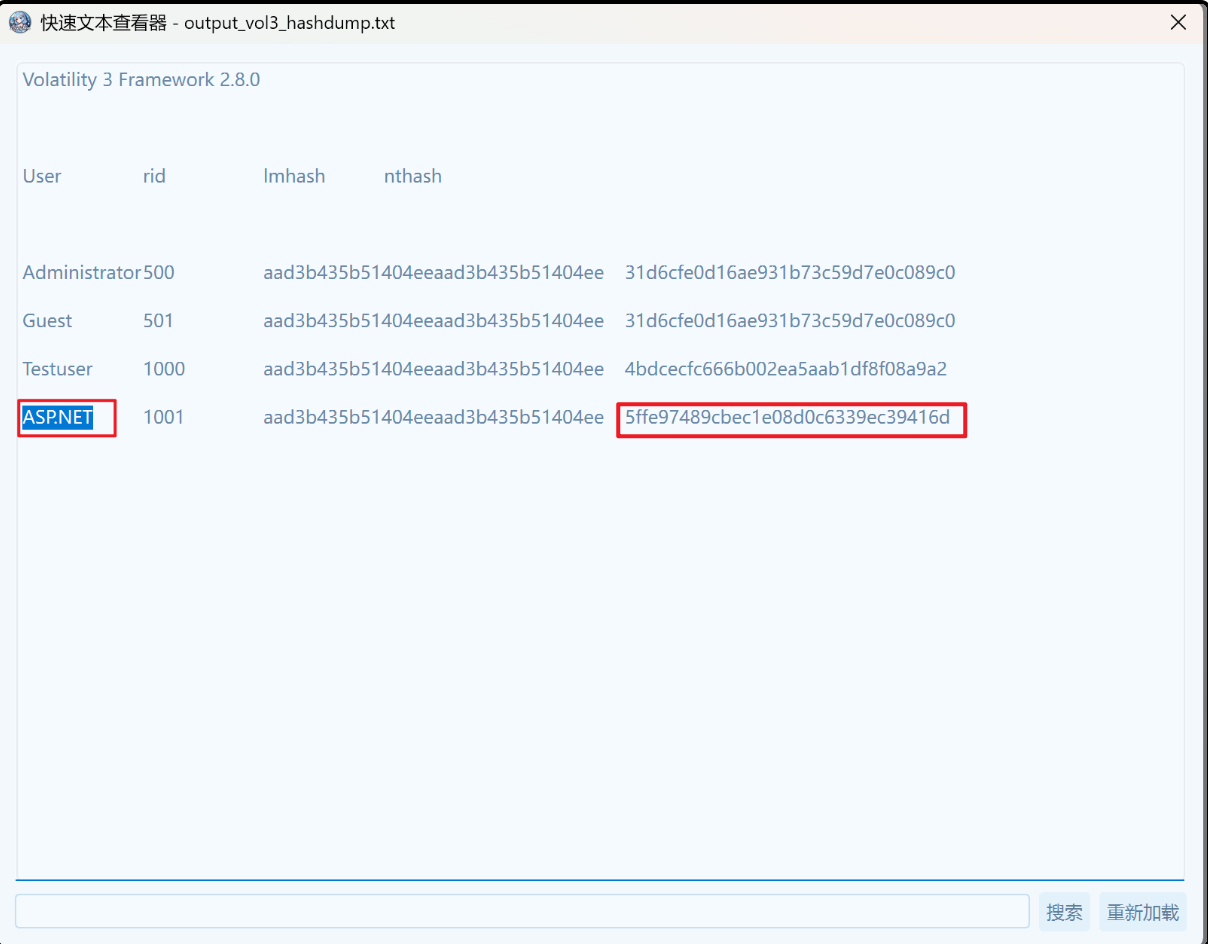Viewport: 1208px width, 944px height.
Task: Click Testuser's nthash starting with 4bdcecfc
Action: pyautogui.click(x=785, y=369)
